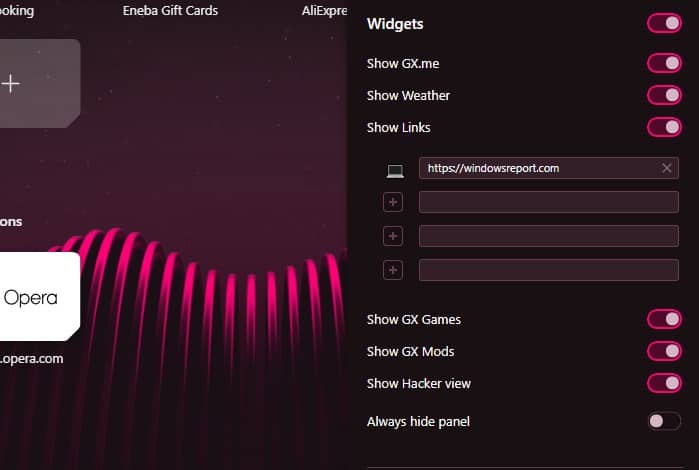Disable the Show GX.me switch
The width and height of the screenshot is (699, 470).
[664, 63]
